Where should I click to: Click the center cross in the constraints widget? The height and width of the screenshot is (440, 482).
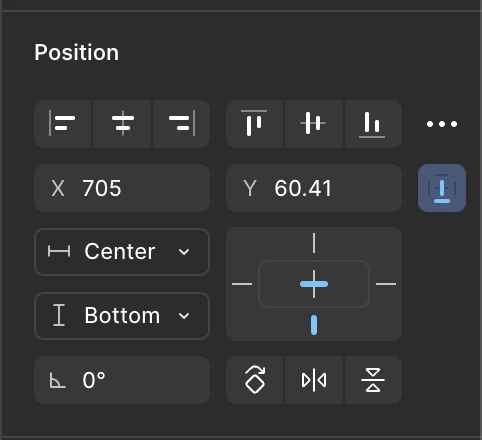click(x=314, y=284)
